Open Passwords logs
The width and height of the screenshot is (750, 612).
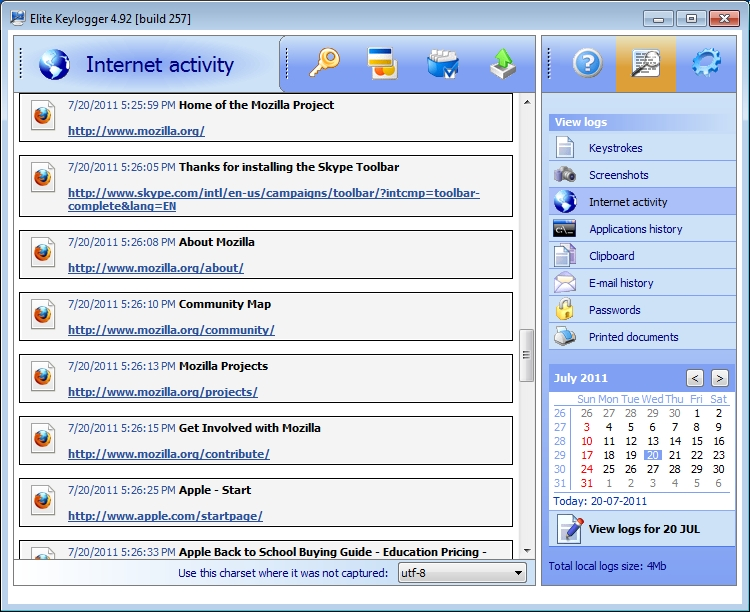pos(642,310)
